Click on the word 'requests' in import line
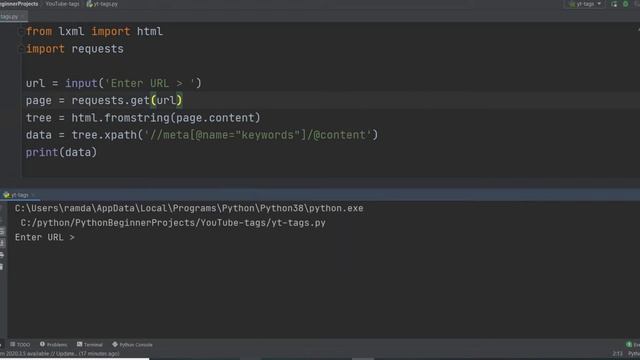The height and width of the screenshot is (360, 640). click(97, 49)
